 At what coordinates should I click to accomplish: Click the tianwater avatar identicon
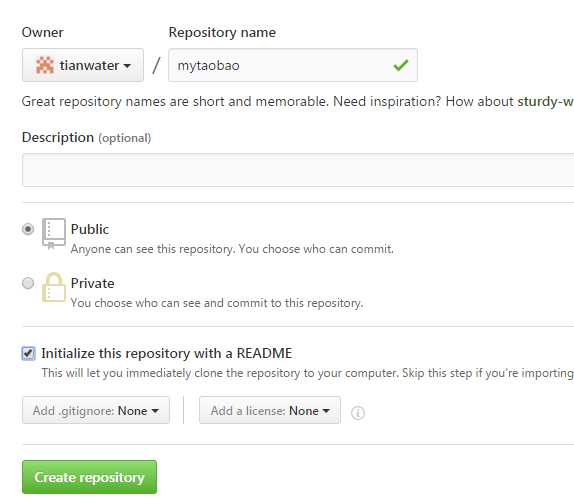pos(45,66)
